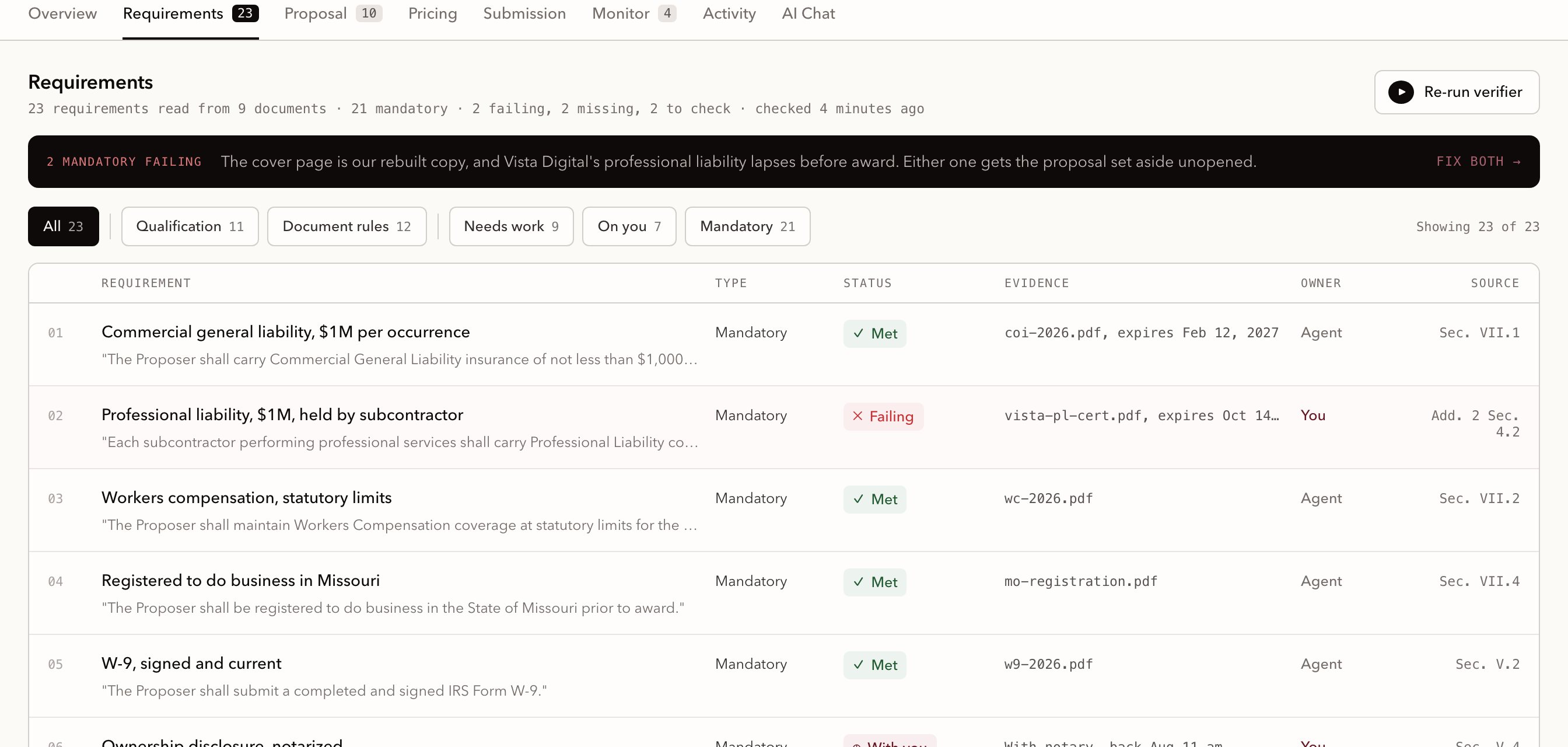Screen dimensions: 1568x747
Task: Click source Sec. VII.1
Action: (x=1479, y=333)
